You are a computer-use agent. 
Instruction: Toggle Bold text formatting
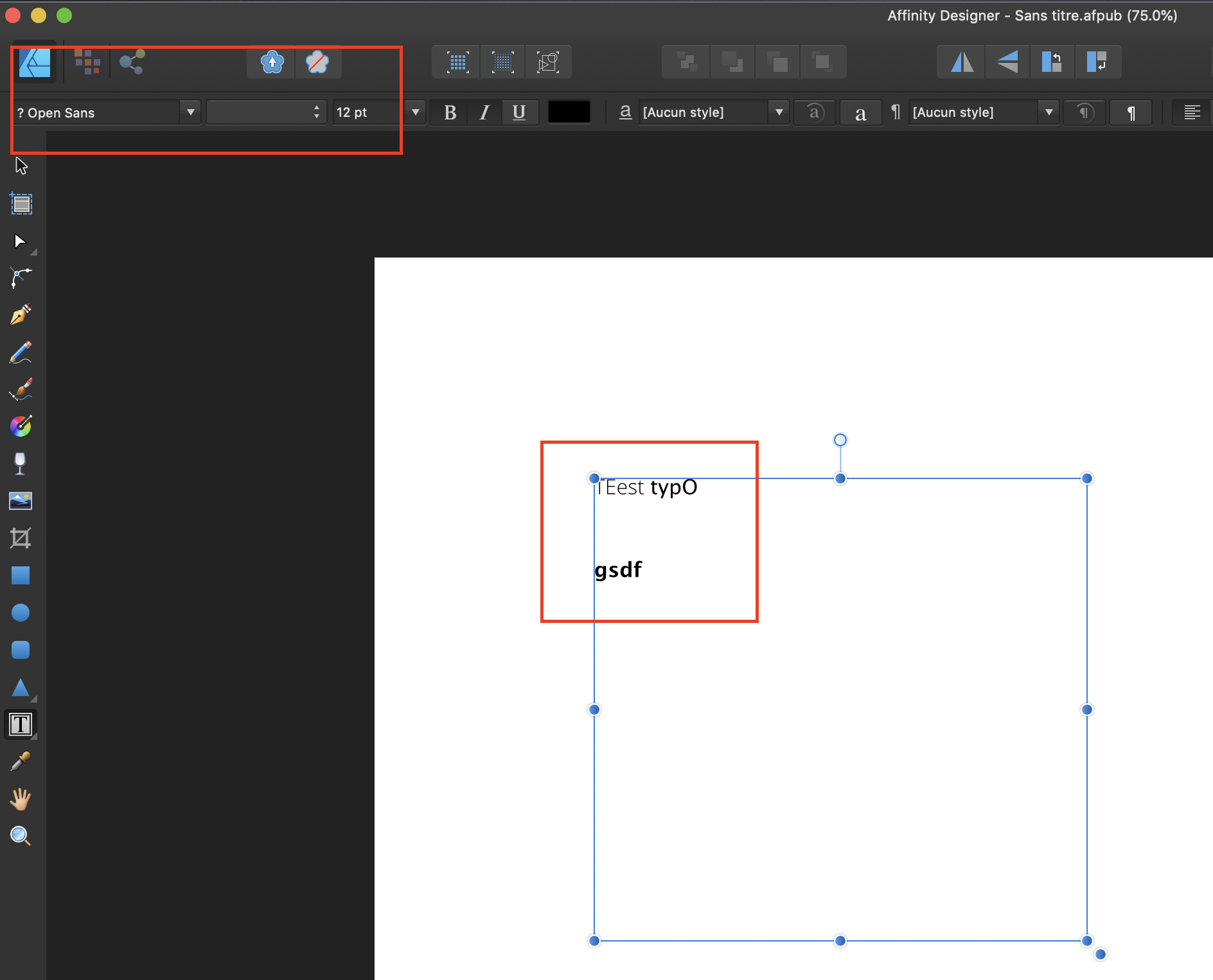click(x=450, y=112)
